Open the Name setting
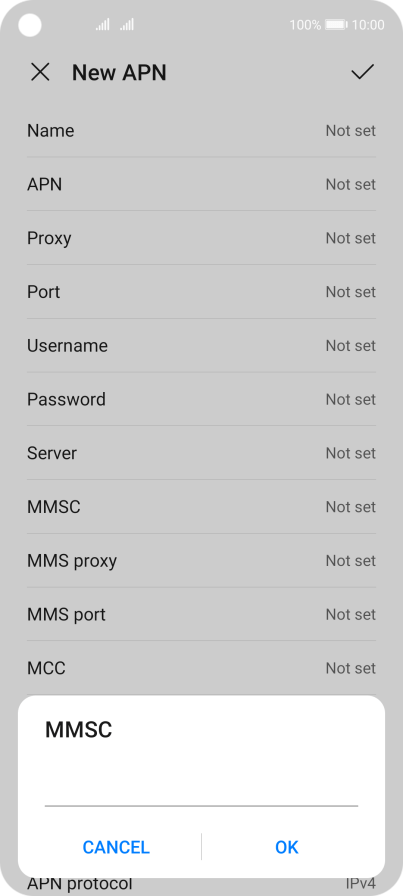The image size is (403, 896). (201, 131)
